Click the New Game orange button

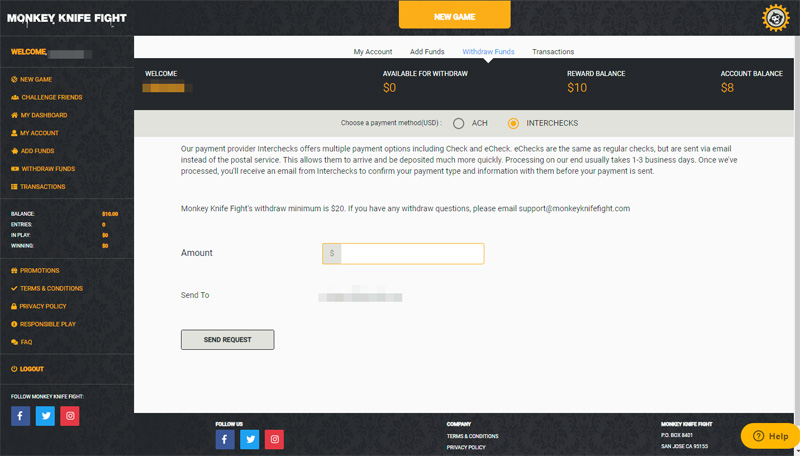click(455, 15)
